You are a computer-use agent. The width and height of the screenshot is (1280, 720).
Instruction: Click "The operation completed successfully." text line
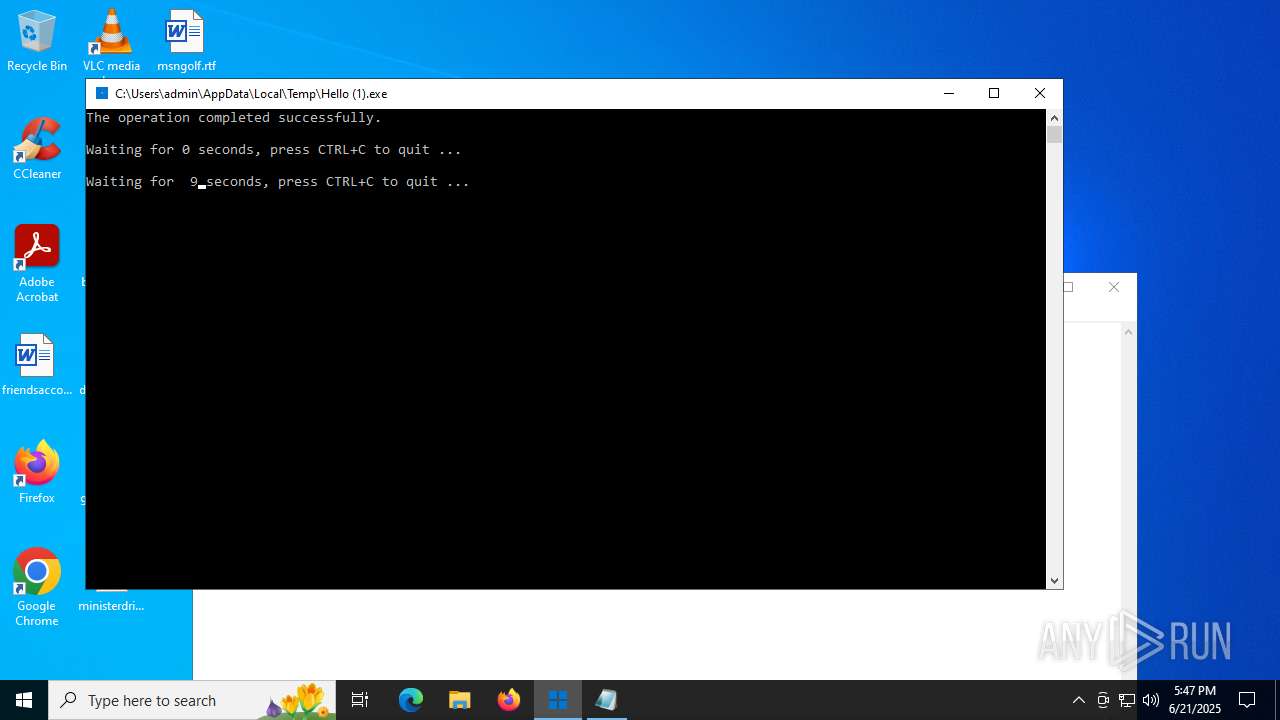pyautogui.click(x=234, y=118)
